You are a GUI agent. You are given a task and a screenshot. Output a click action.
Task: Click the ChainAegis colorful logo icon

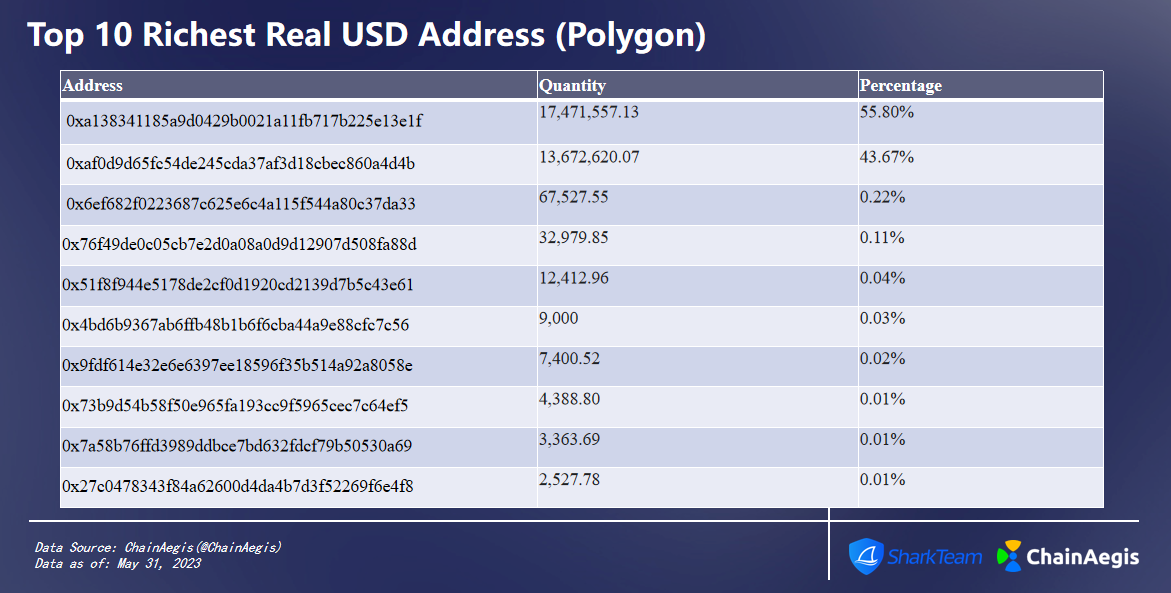(x=1010, y=556)
